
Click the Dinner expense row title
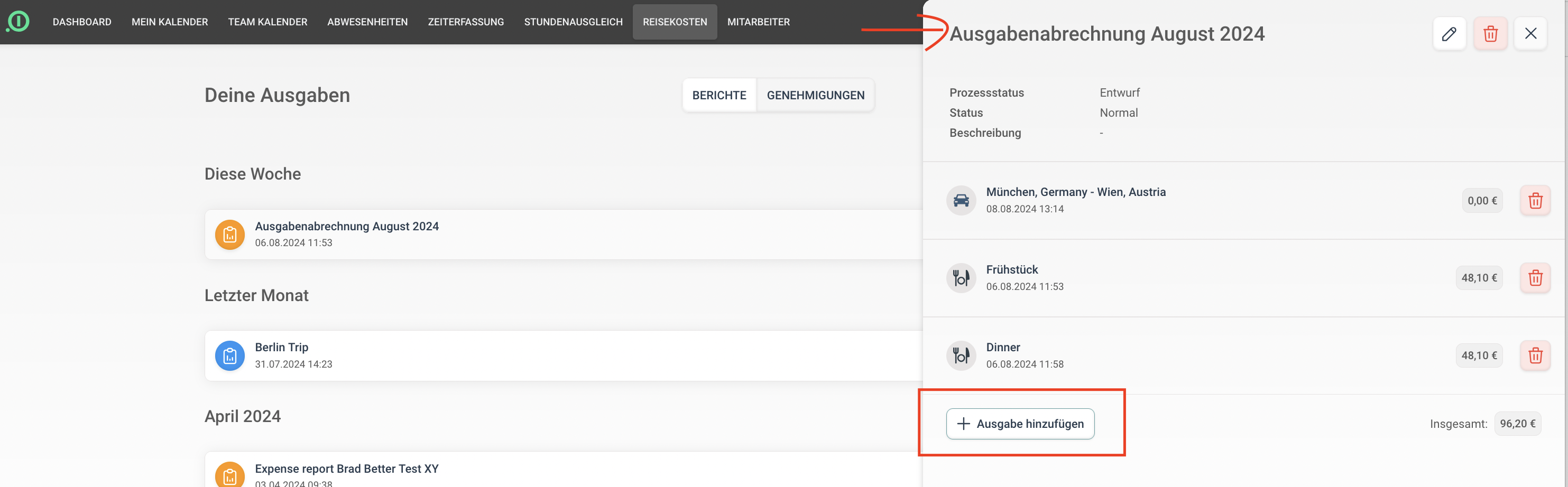[1002, 347]
